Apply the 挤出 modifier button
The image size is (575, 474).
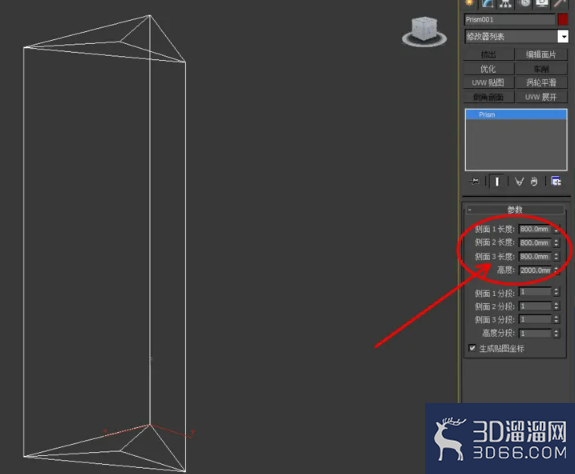coord(488,55)
